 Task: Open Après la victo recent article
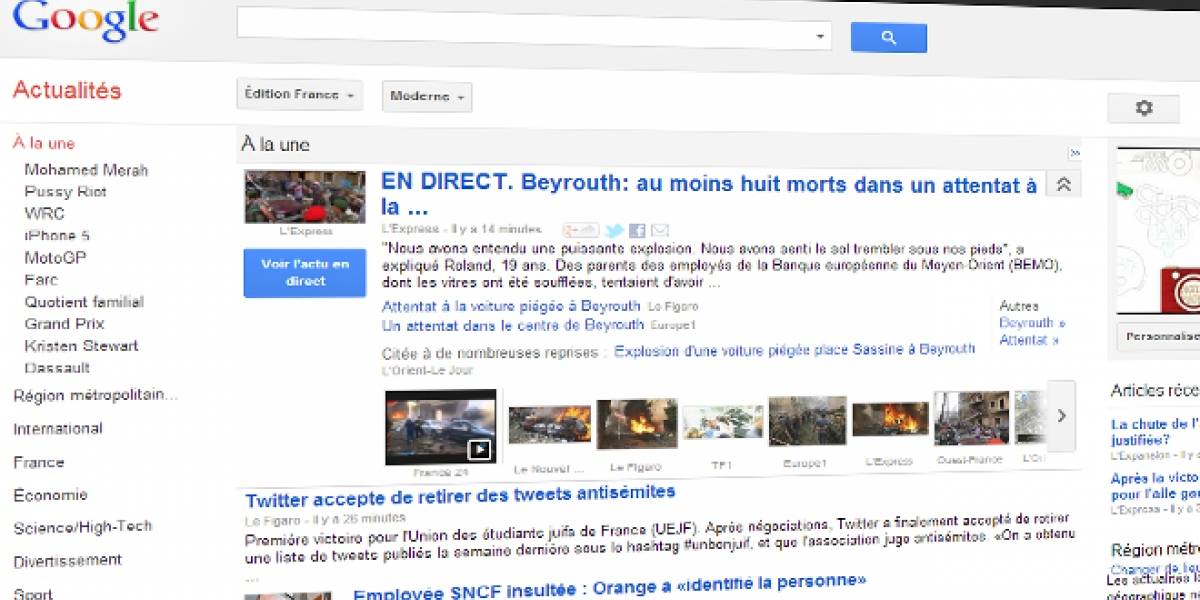point(1155,486)
